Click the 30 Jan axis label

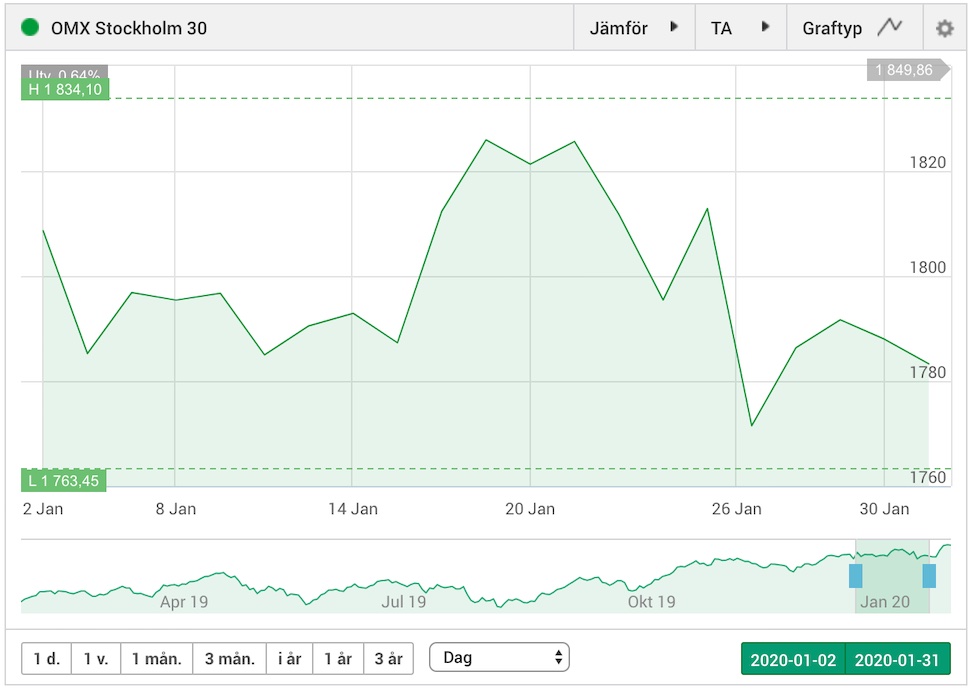(x=884, y=509)
